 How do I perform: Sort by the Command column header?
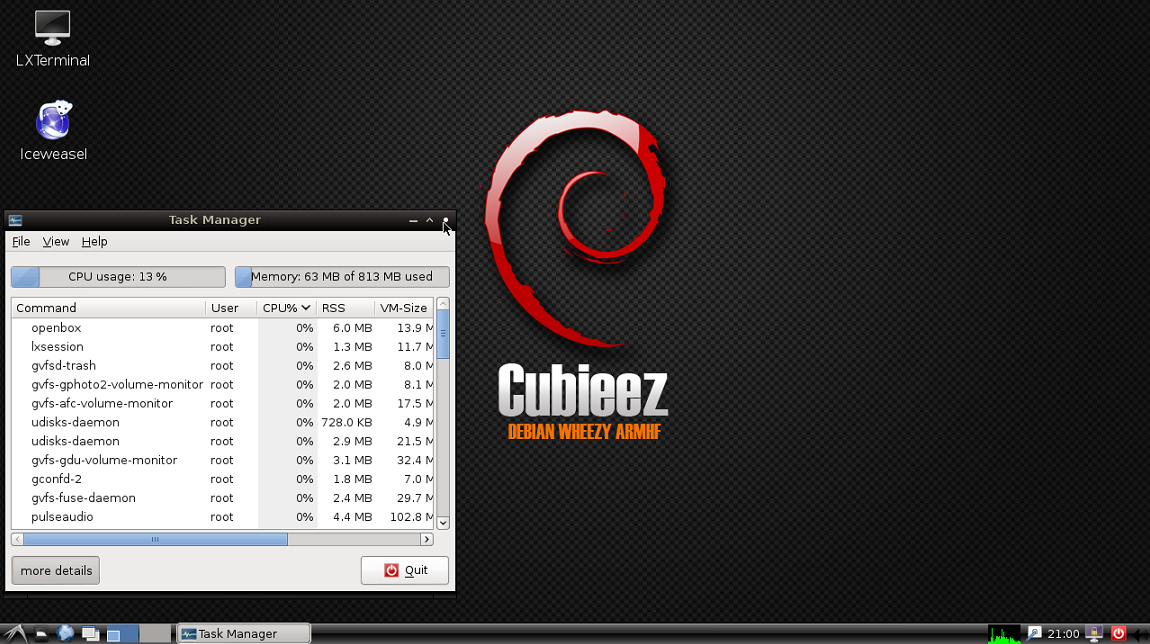108,308
